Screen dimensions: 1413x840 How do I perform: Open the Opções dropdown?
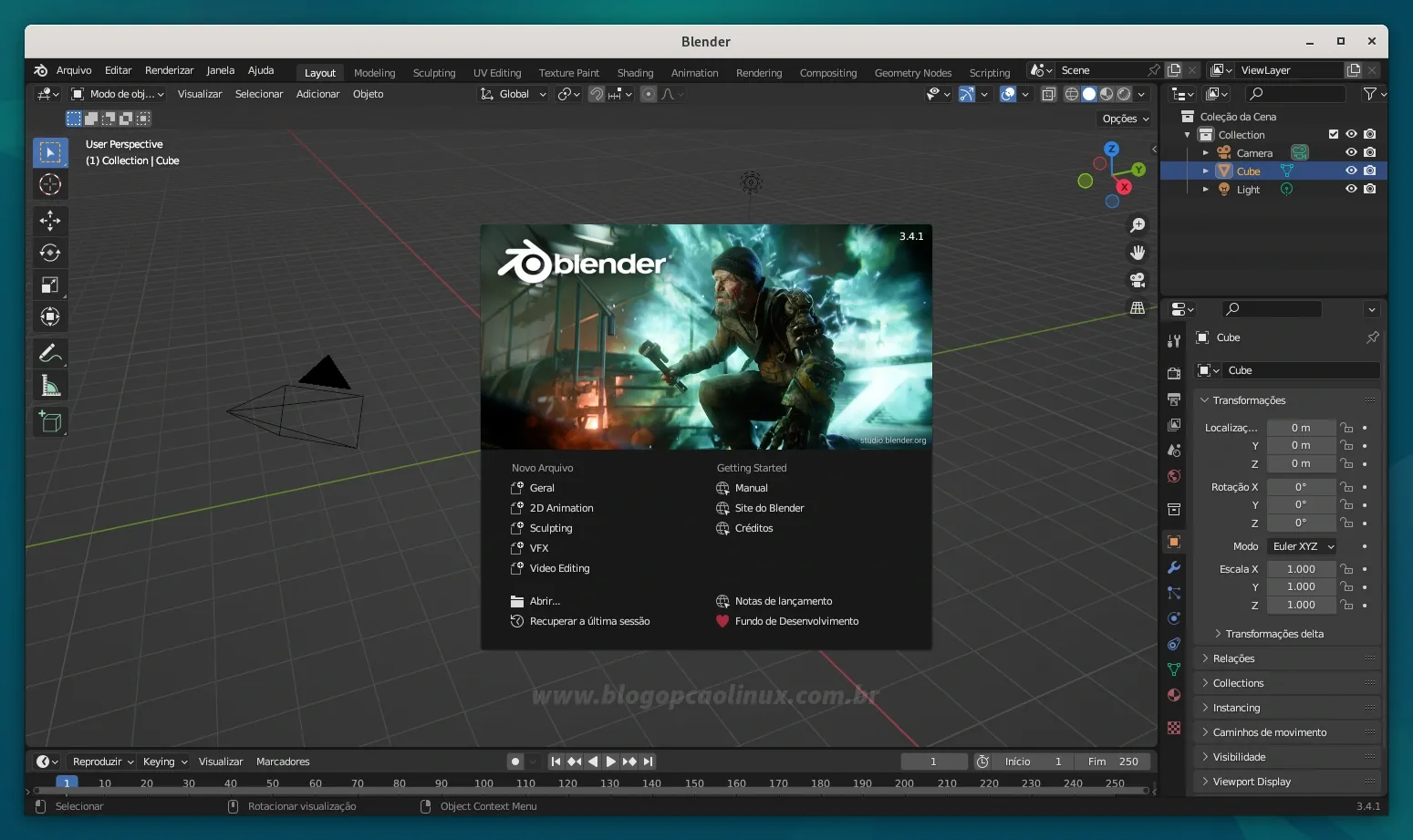(1126, 119)
